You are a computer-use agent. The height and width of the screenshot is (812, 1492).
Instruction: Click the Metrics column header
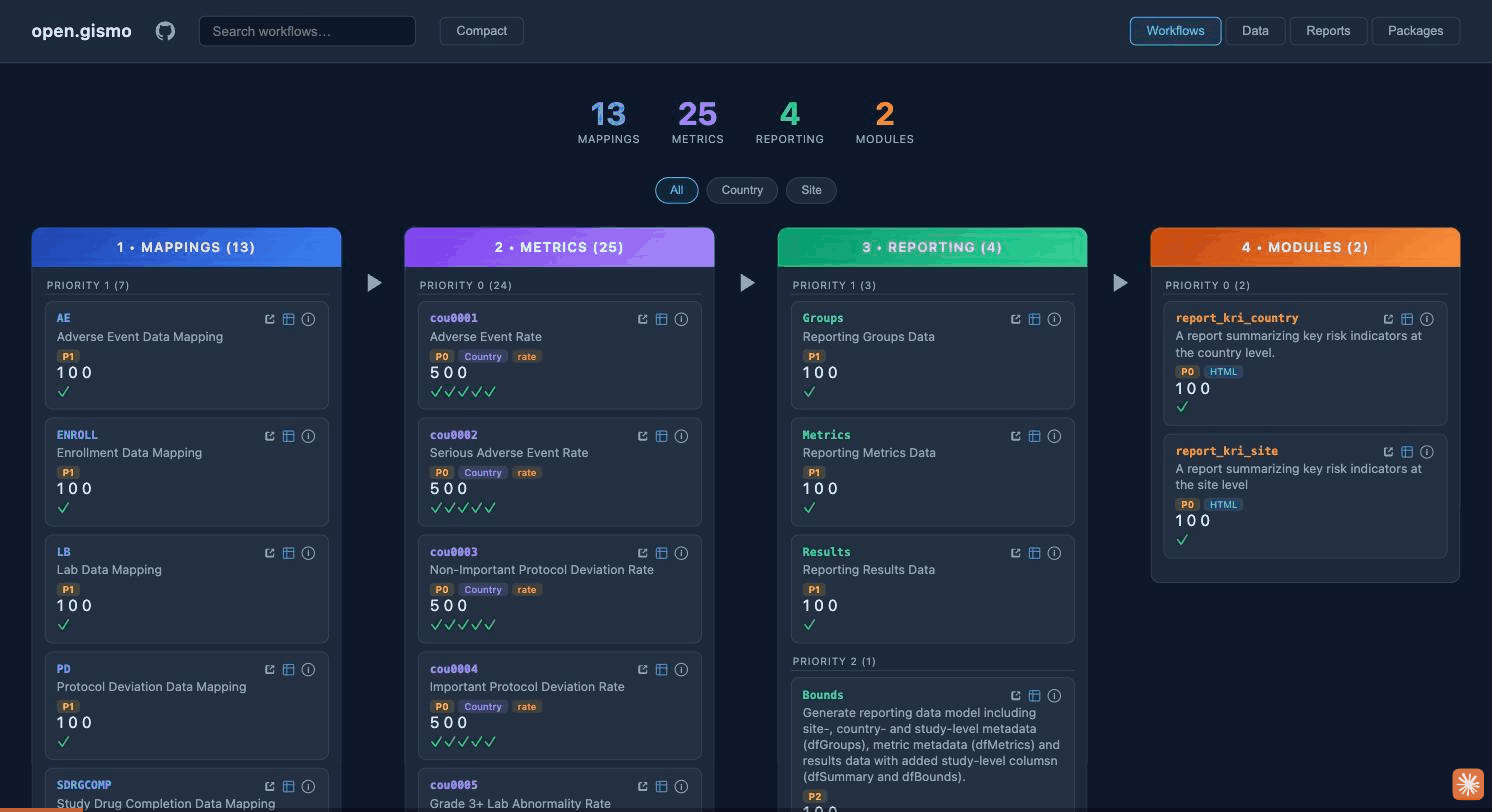[559, 247]
